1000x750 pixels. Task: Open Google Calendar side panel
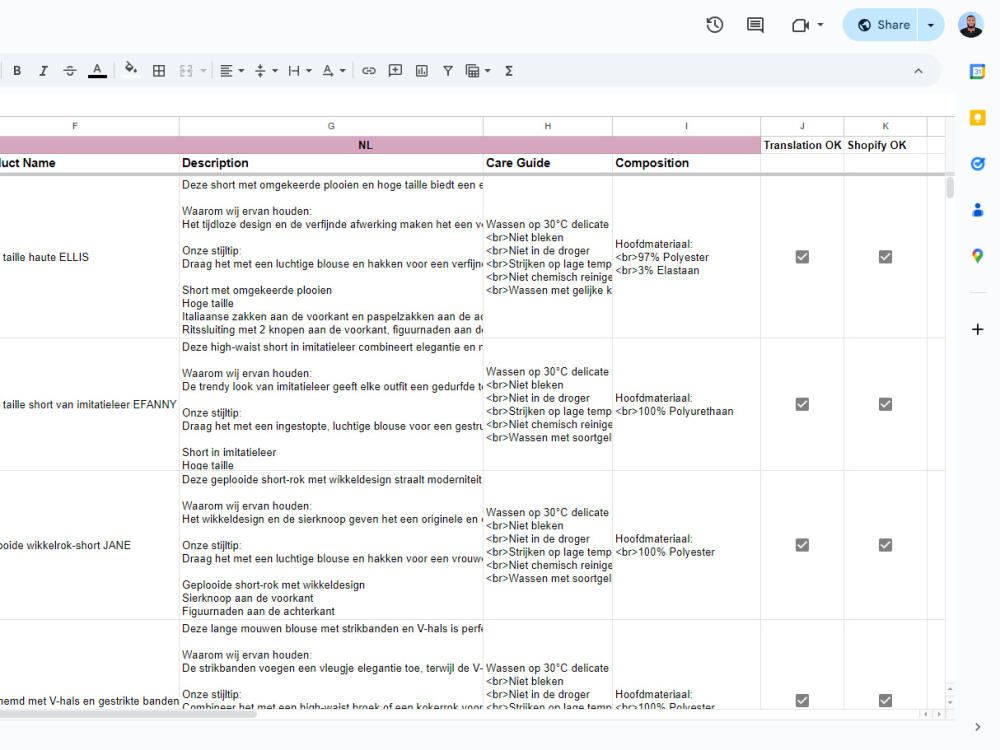[x=978, y=71]
